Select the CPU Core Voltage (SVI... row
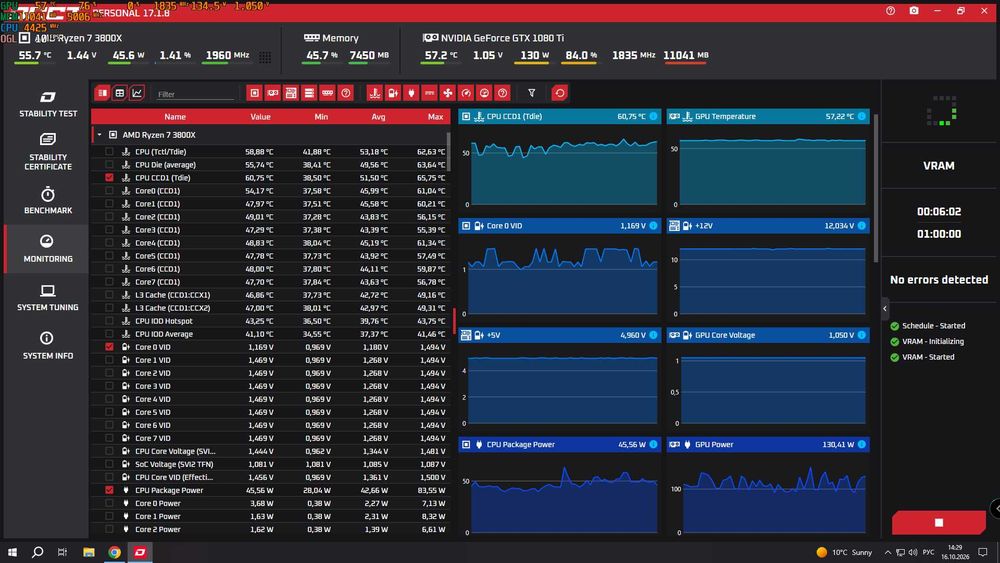 pos(270,451)
